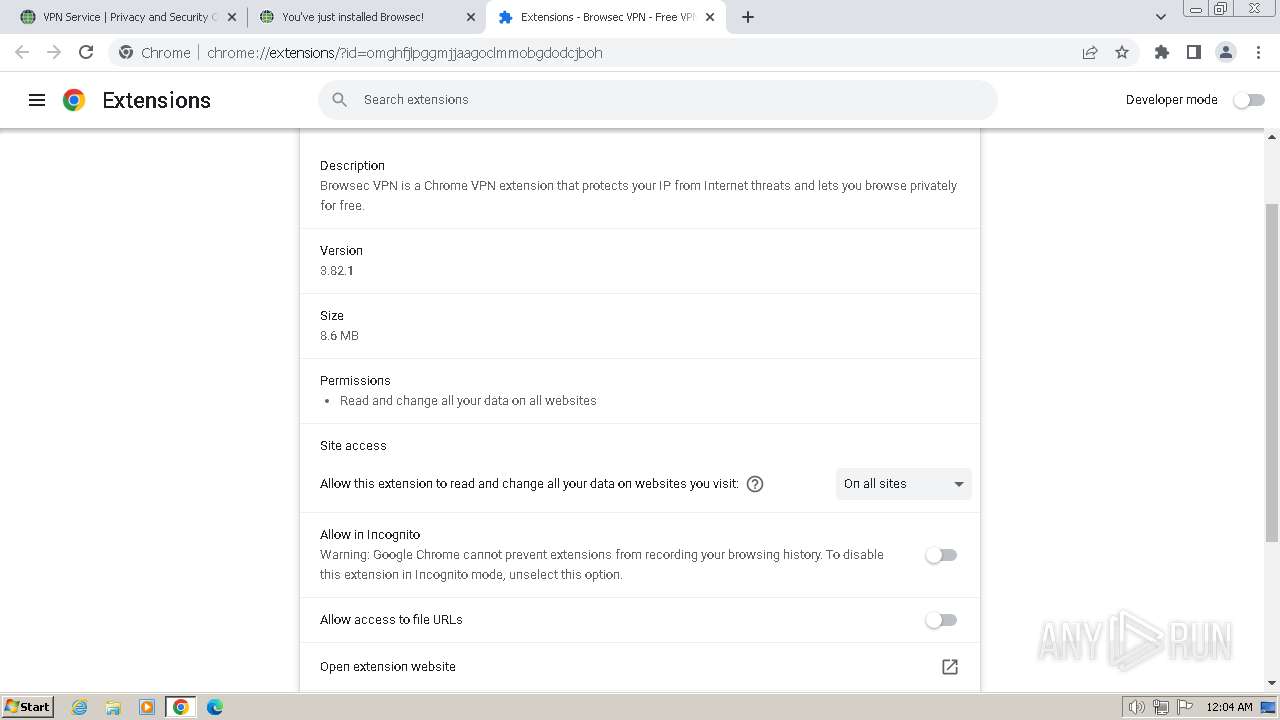The width and height of the screenshot is (1280, 720).
Task: Open File Explorer from taskbar
Action: click(113, 707)
